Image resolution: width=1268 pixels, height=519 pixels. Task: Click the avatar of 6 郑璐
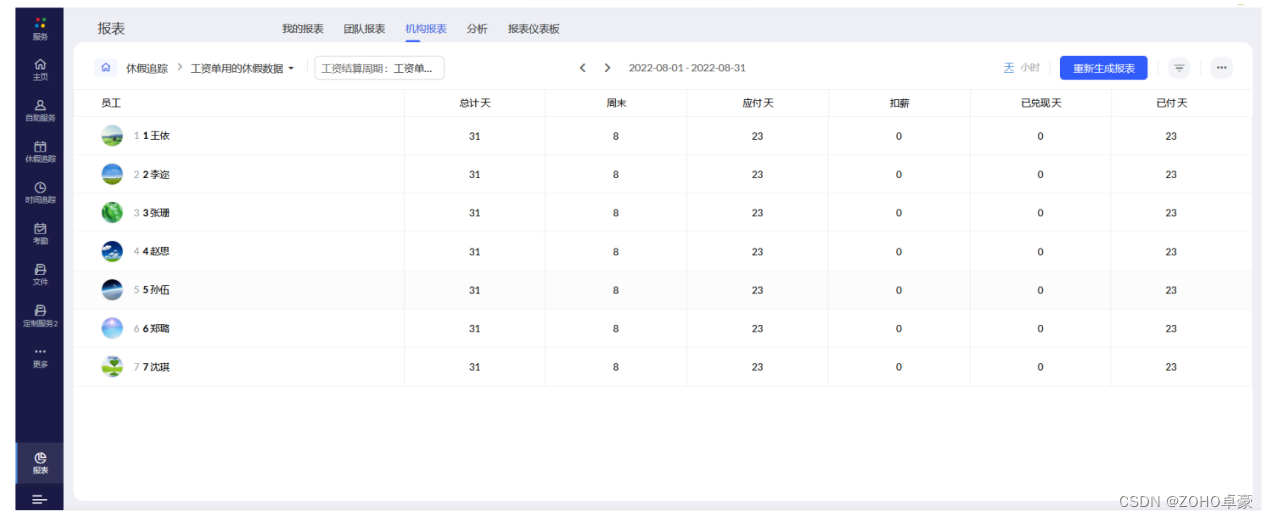pyautogui.click(x=112, y=328)
